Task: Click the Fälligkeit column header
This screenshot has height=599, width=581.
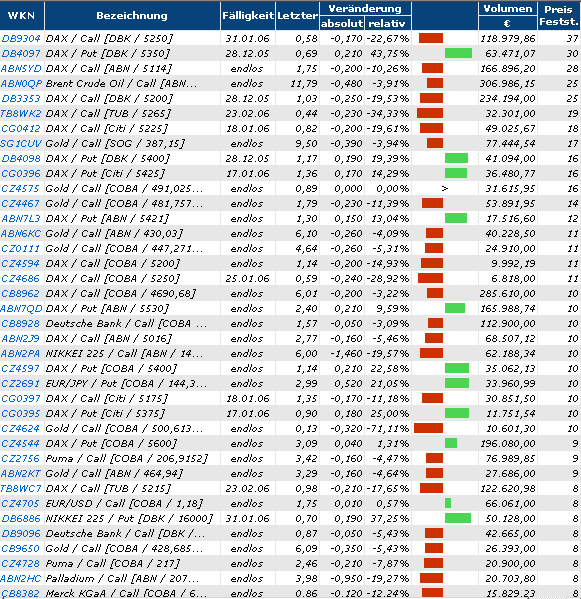Action: (x=248, y=16)
